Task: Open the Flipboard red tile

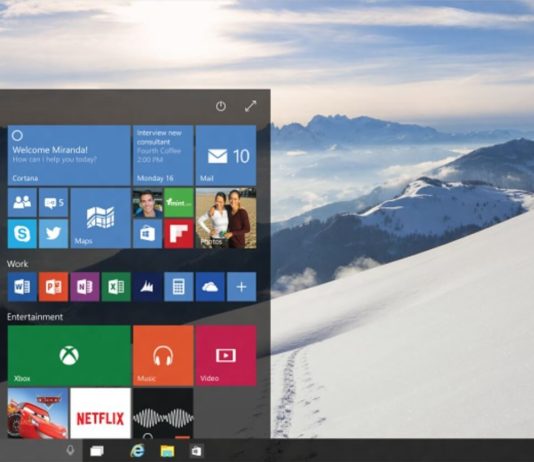Action: pyautogui.click(x=179, y=234)
